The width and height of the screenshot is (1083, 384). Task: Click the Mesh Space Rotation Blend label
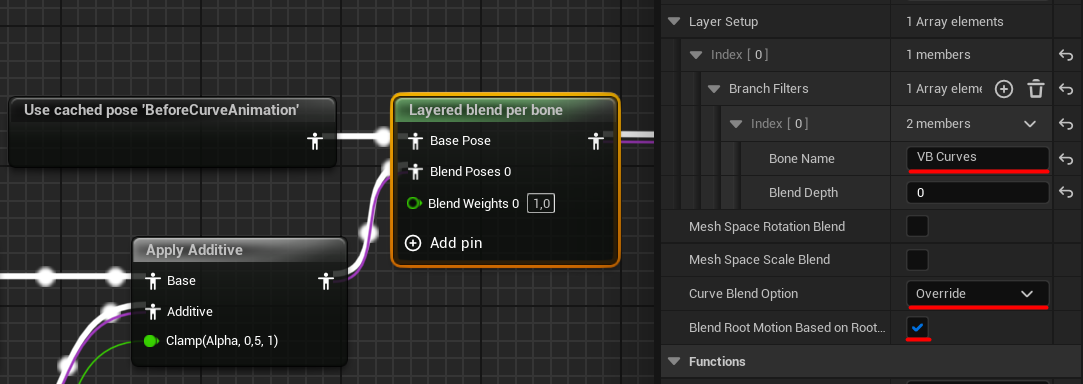(767, 226)
